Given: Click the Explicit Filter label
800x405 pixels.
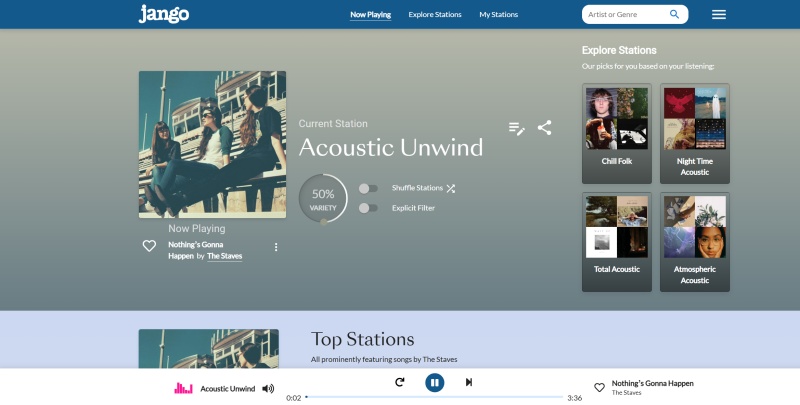Looking at the screenshot, I should 413,208.
